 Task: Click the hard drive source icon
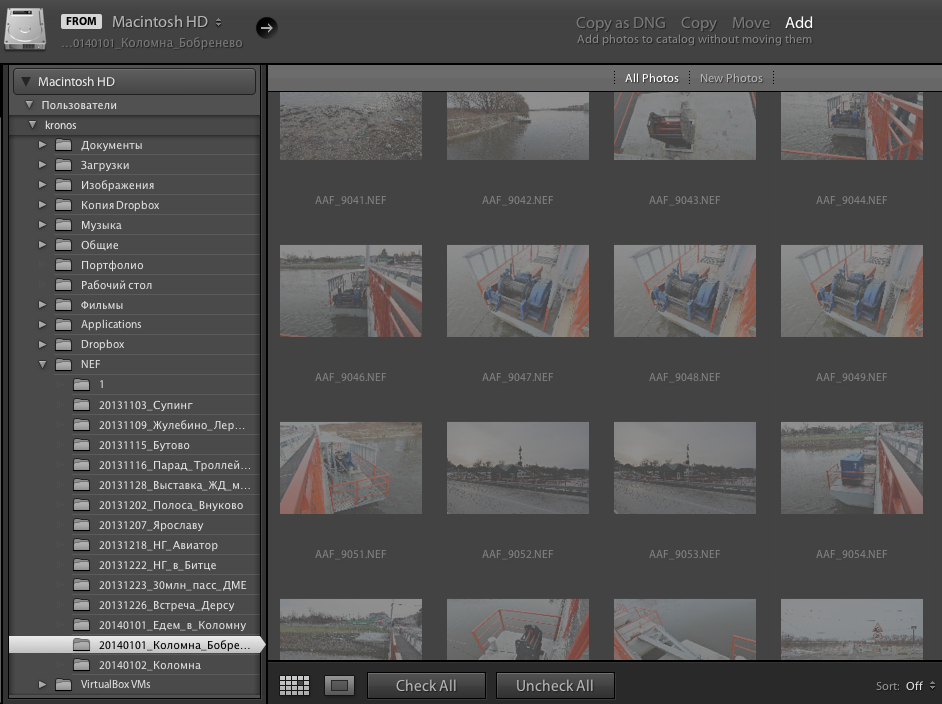coord(25,29)
